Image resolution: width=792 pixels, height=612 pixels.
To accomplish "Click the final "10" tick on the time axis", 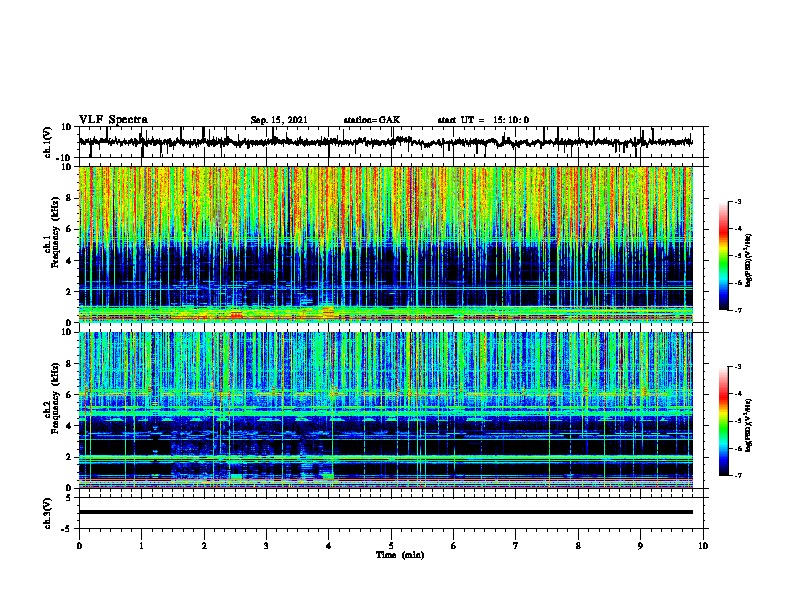I will click(x=703, y=545).
